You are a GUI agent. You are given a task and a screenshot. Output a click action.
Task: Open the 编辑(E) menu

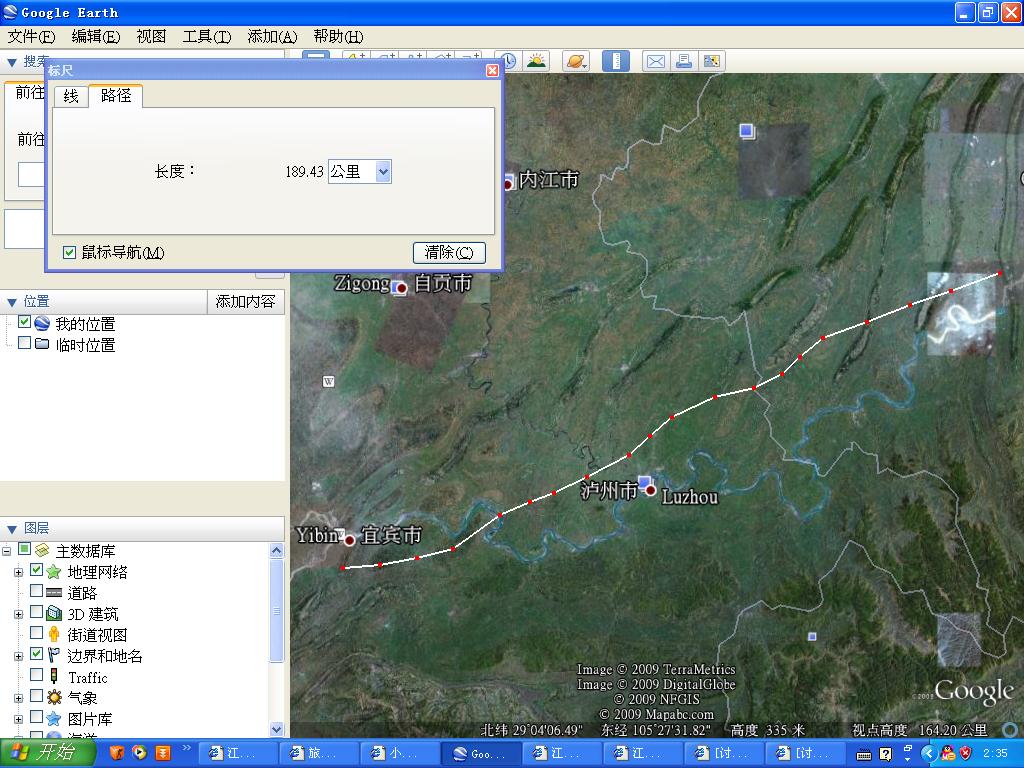click(x=95, y=37)
